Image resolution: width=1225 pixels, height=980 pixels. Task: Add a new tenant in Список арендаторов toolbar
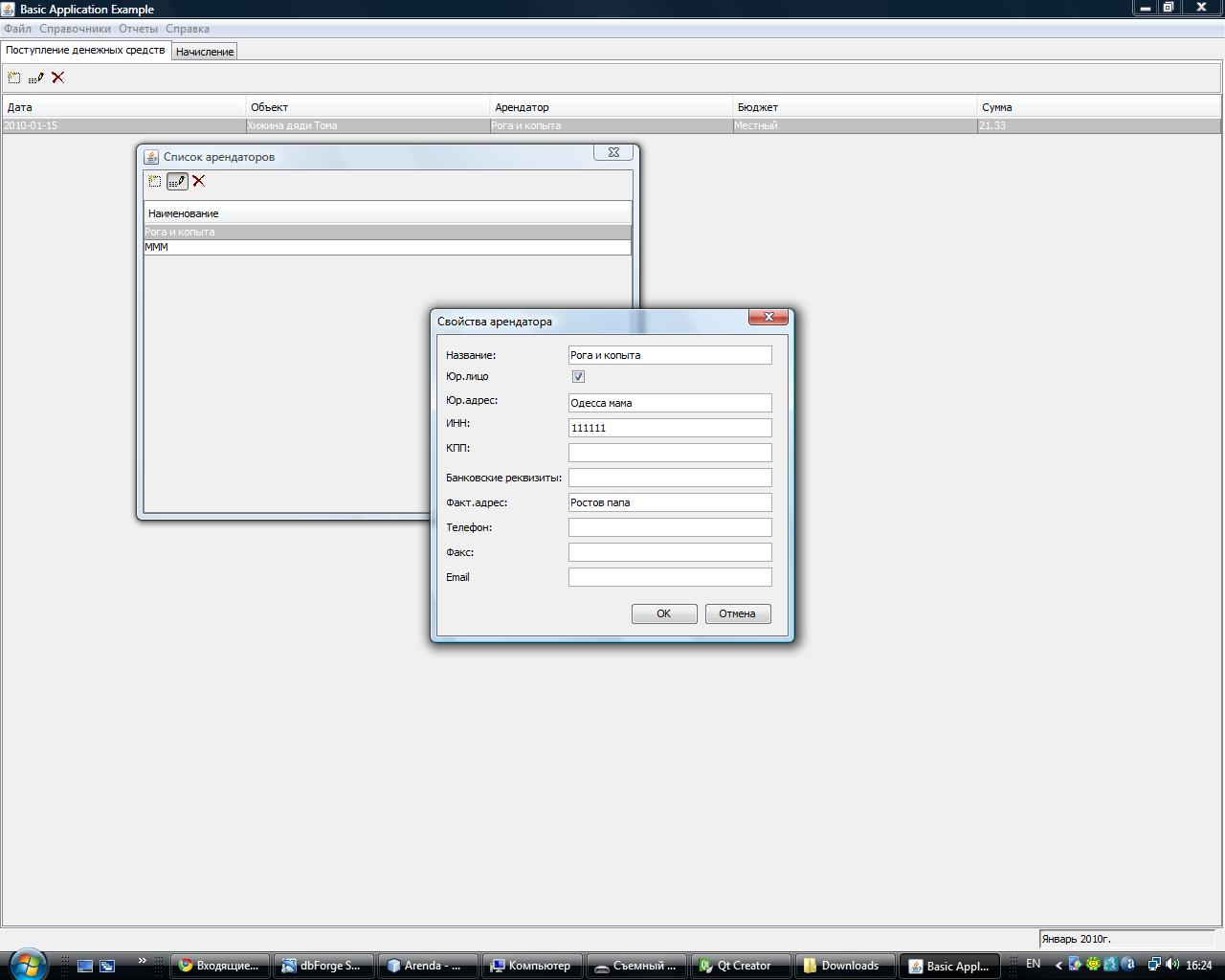click(155, 181)
